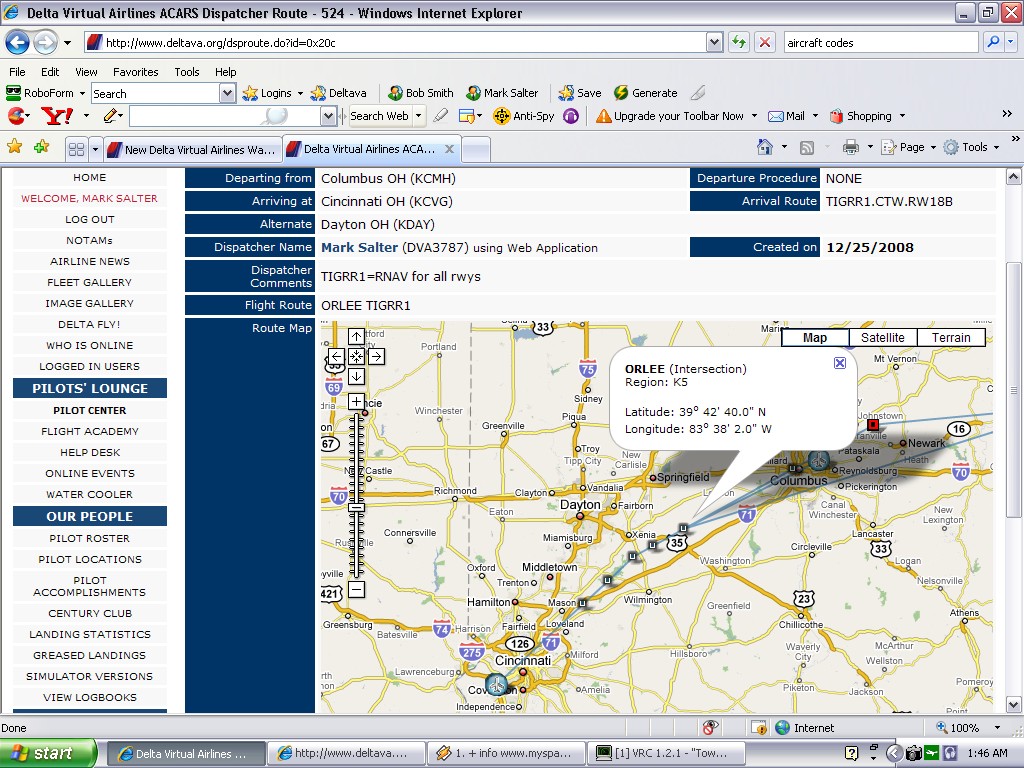The width and height of the screenshot is (1024, 768).
Task: Click the Add to Favorites icon
Action: (x=42, y=147)
